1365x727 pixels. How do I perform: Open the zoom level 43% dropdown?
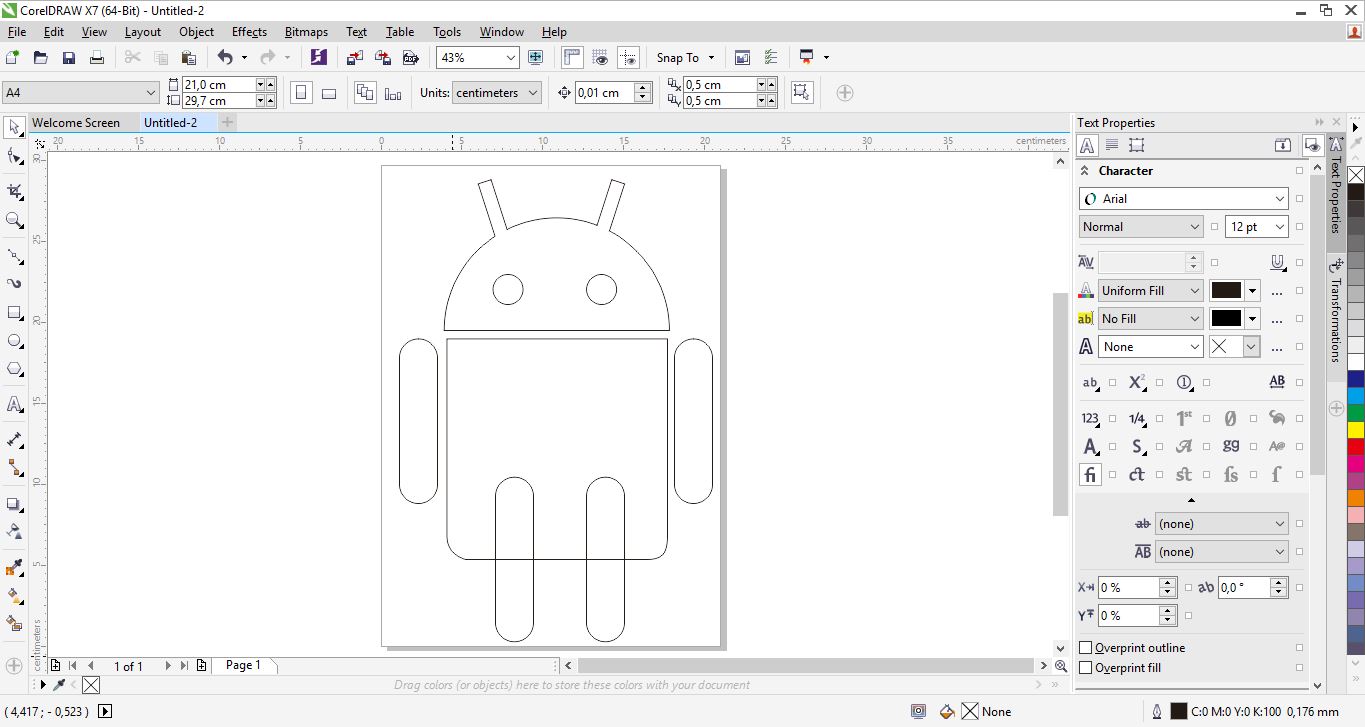510,58
